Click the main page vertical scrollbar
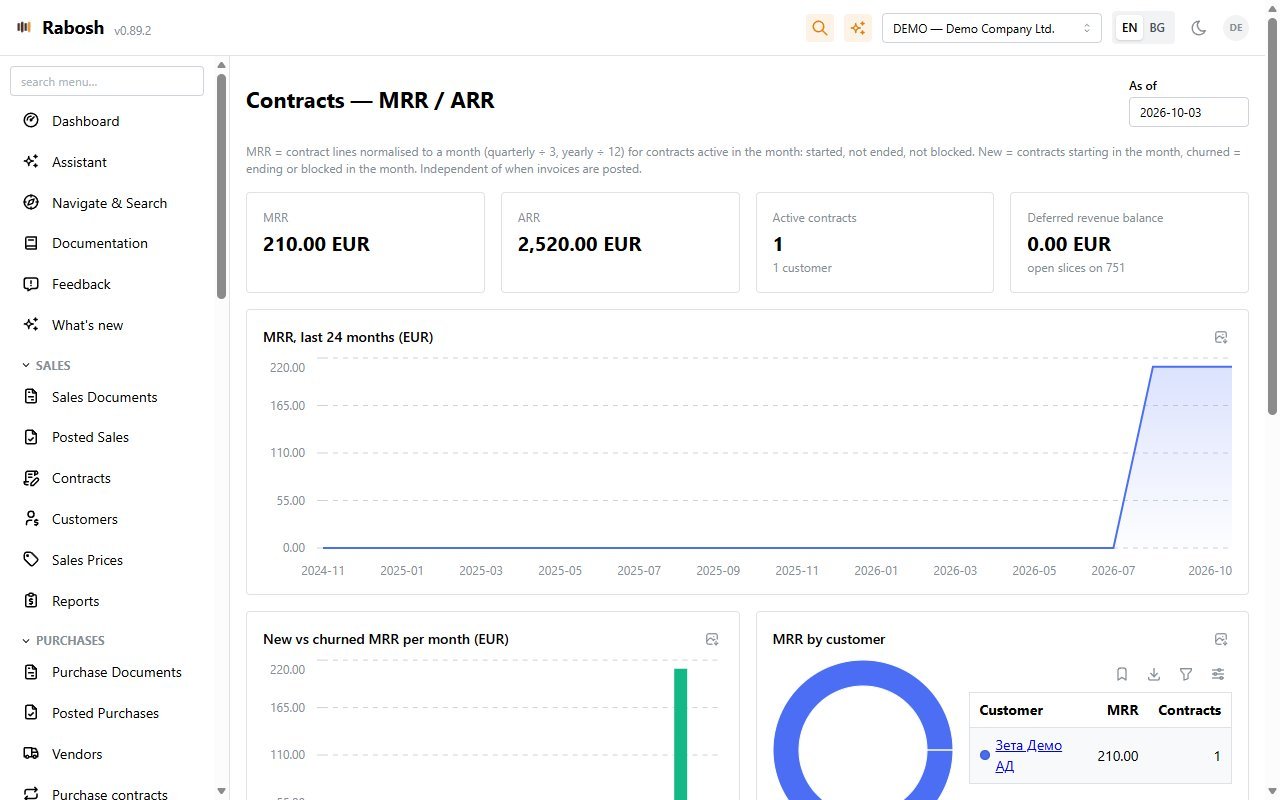Viewport: 1280px width, 800px height. point(1273,215)
